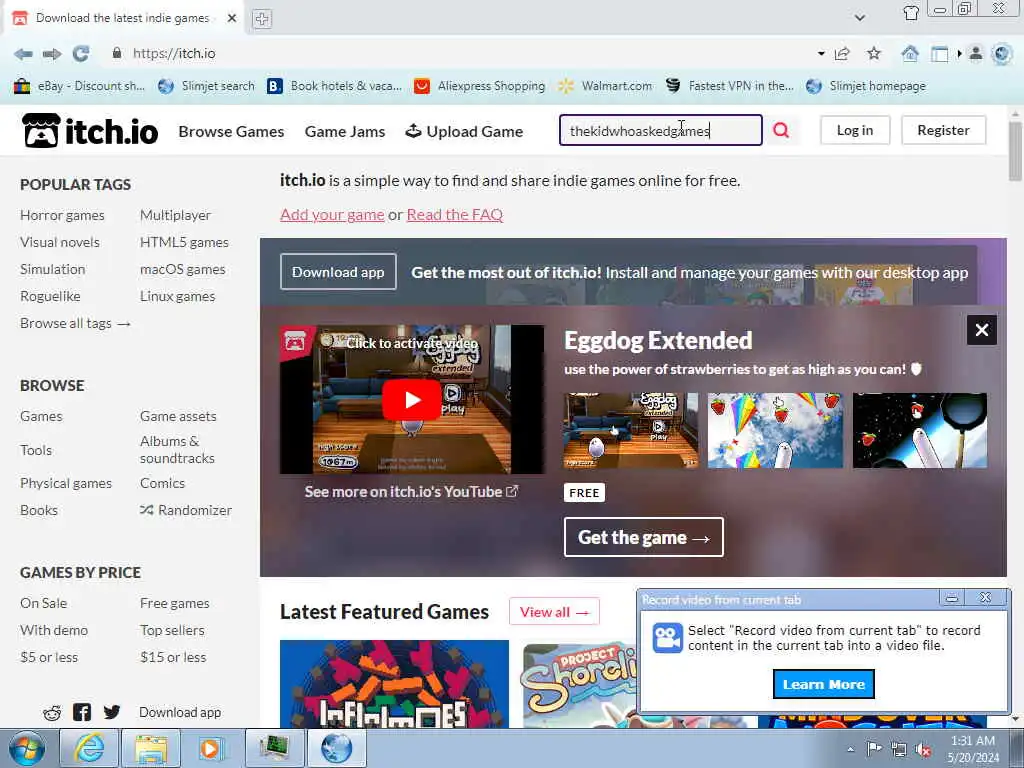The height and width of the screenshot is (768, 1024).
Task: Expand toolbar overflow arrow beside profile icon
Action: click(x=959, y=54)
